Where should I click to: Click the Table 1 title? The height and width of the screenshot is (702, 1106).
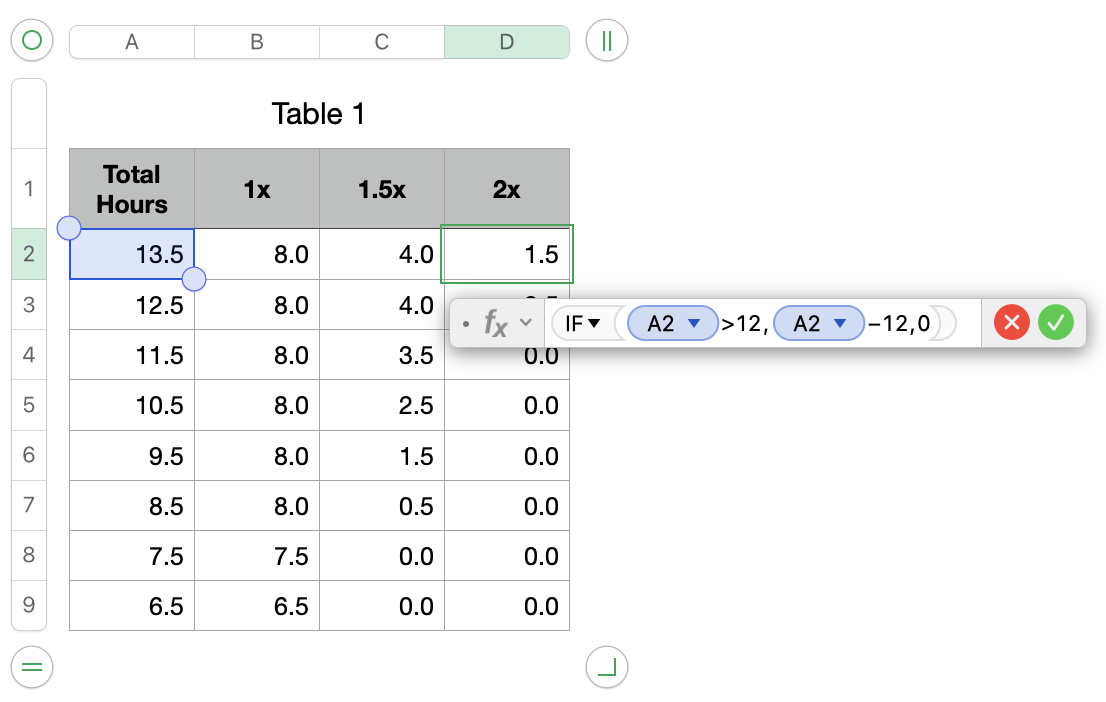[318, 114]
